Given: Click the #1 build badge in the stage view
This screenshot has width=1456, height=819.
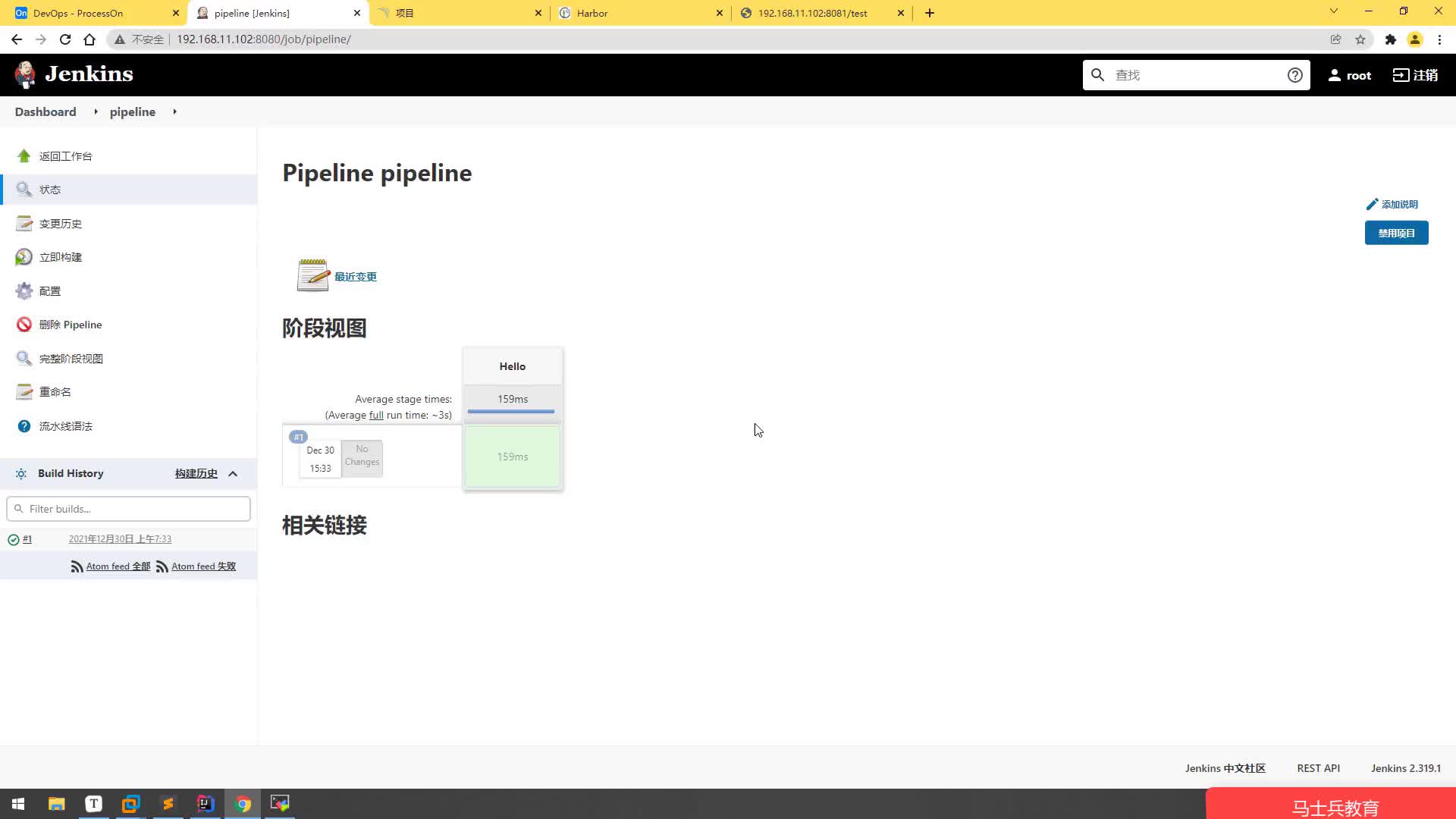Looking at the screenshot, I should coord(298,437).
